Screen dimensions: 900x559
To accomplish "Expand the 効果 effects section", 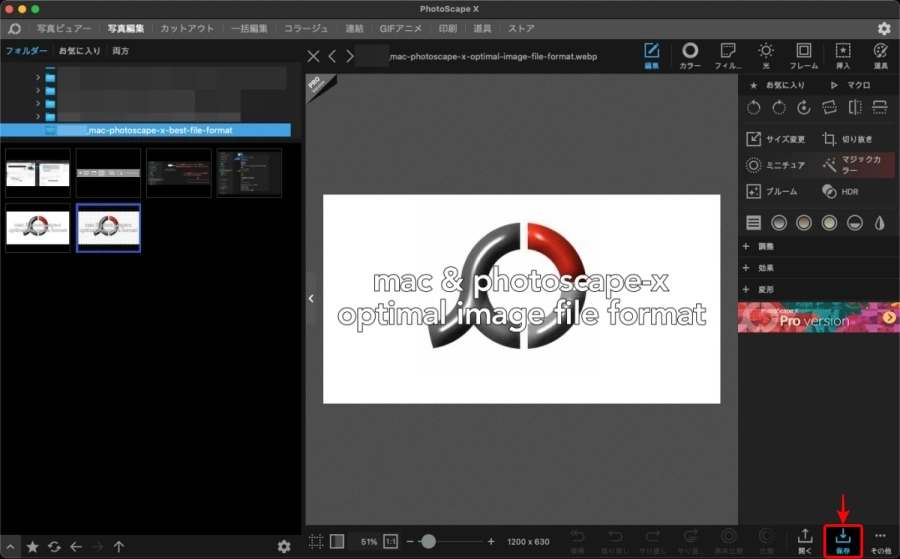I will (x=759, y=268).
